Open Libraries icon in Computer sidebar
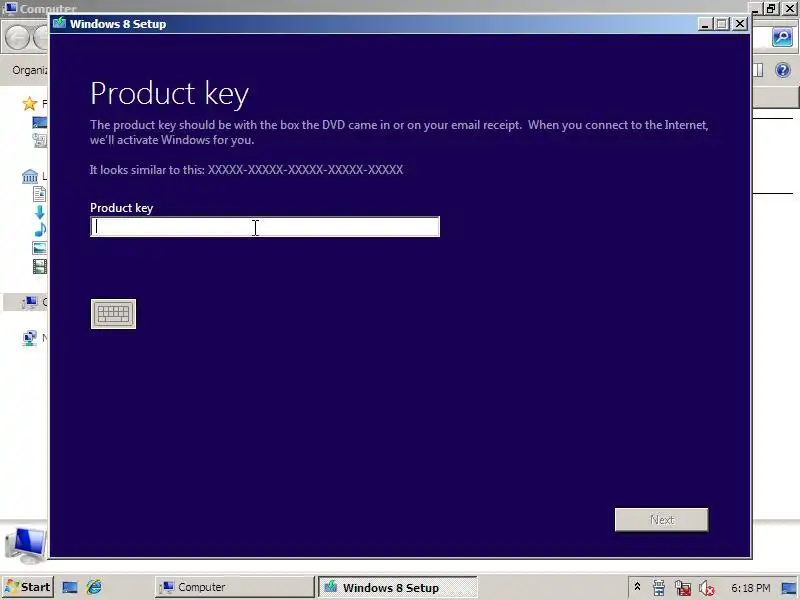The height and width of the screenshot is (600, 800). (x=30, y=177)
